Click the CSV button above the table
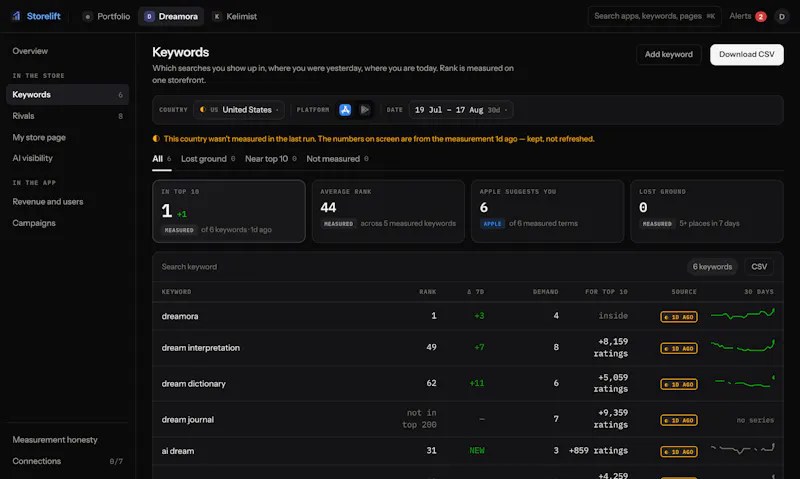This screenshot has width=800, height=479. coord(759,267)
